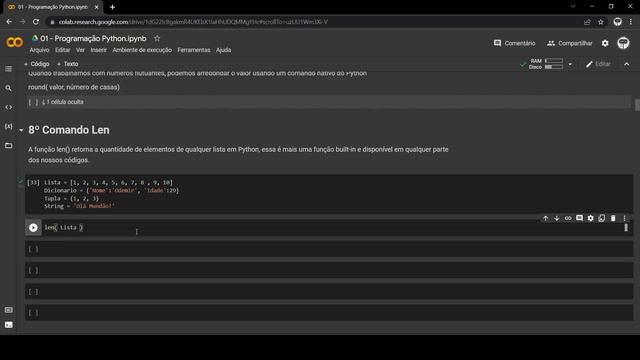The image size is (640, 360).
Task: Copy link to the selected cell
Action: (x=568, y=218)
